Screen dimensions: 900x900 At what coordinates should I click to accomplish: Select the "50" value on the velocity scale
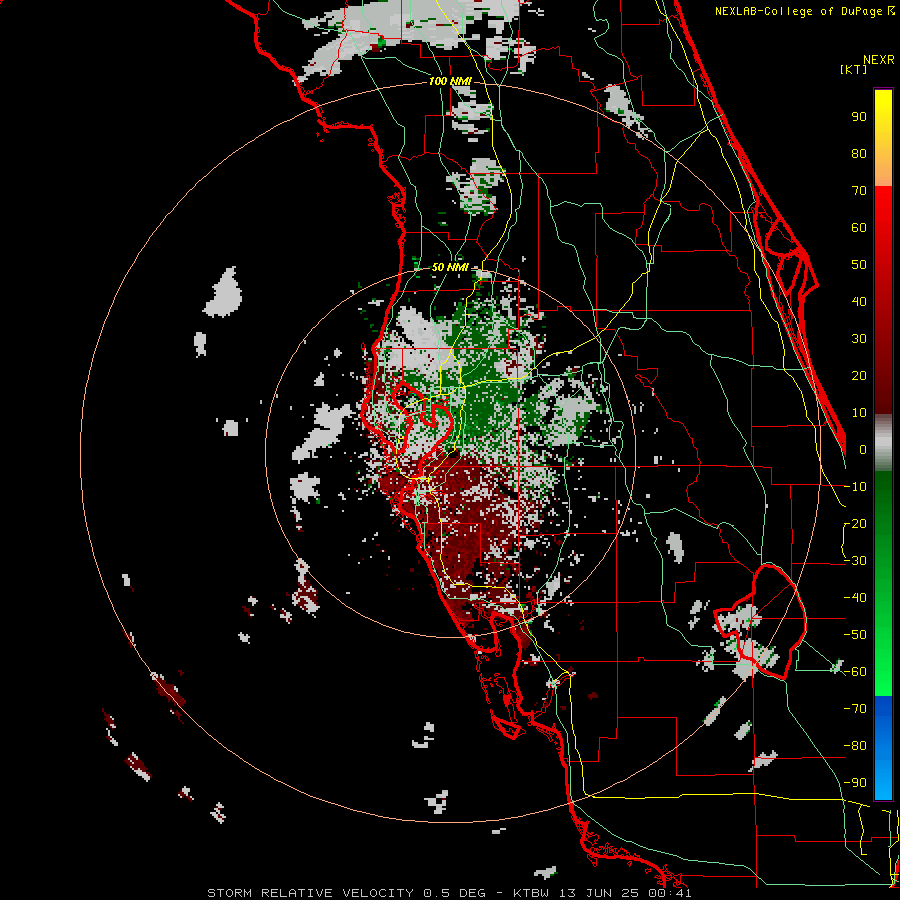click(859, 265)
